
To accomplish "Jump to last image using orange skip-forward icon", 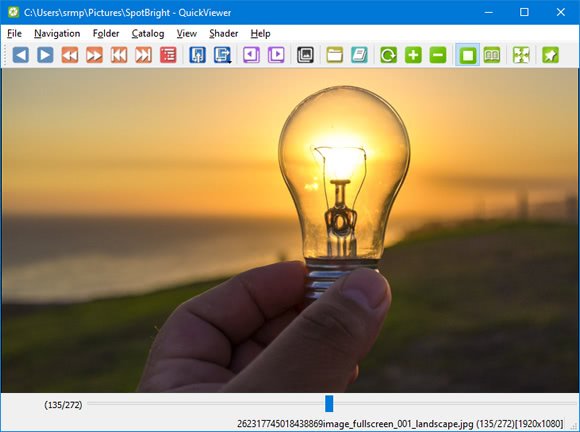I will (x=143, y=55).
